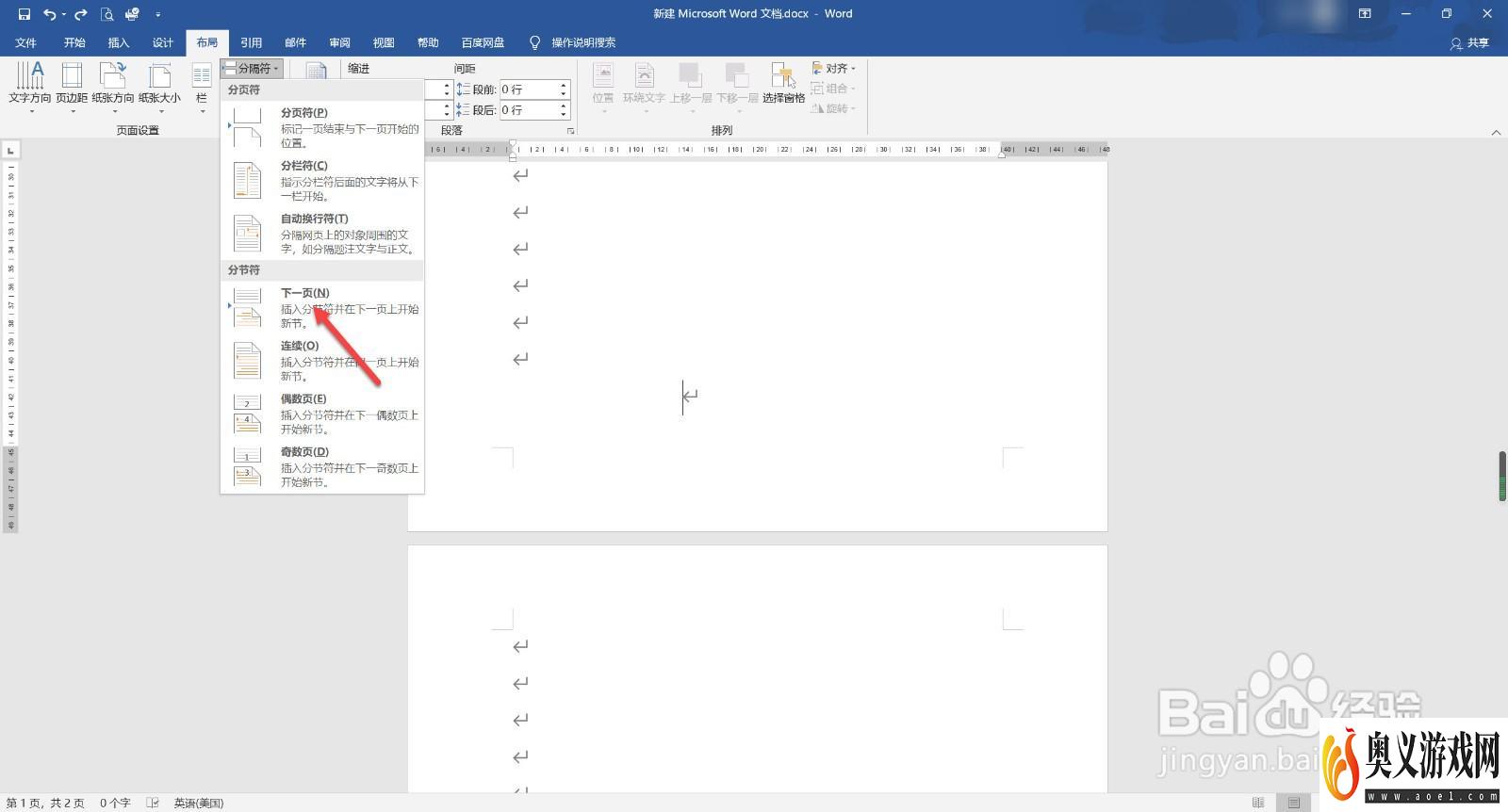This screenshot has width=1508, height=812.
Task: Expand the undo history dropdown arrow
Action: tap(63, 14)
